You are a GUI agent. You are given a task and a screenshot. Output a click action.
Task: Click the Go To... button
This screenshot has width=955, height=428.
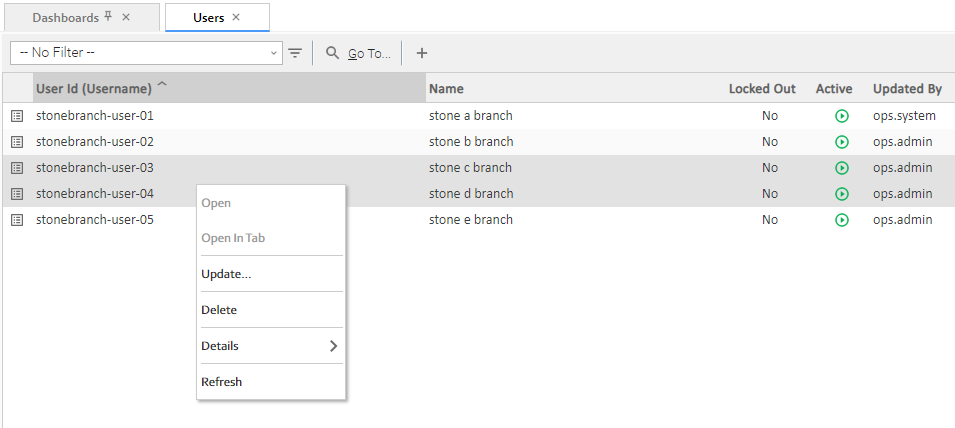click(358, 53)
